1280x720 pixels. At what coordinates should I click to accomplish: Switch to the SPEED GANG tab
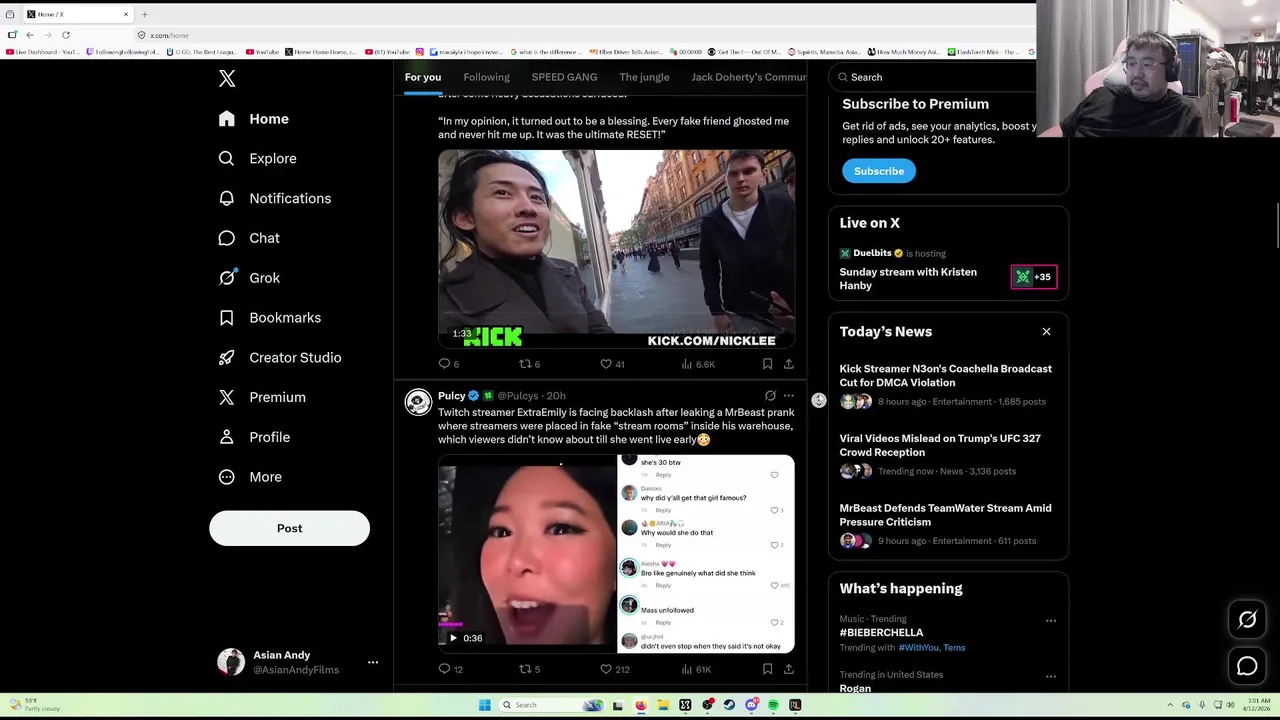point(564,77)
